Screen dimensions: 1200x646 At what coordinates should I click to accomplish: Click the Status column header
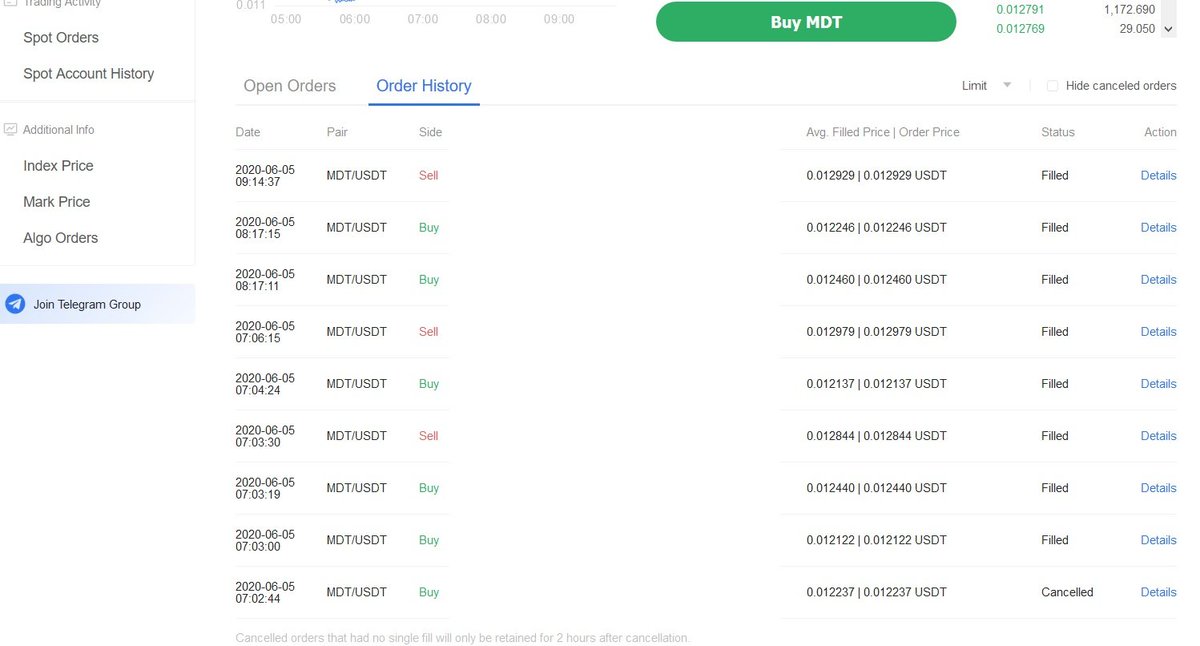click(x=1058, y=132)
